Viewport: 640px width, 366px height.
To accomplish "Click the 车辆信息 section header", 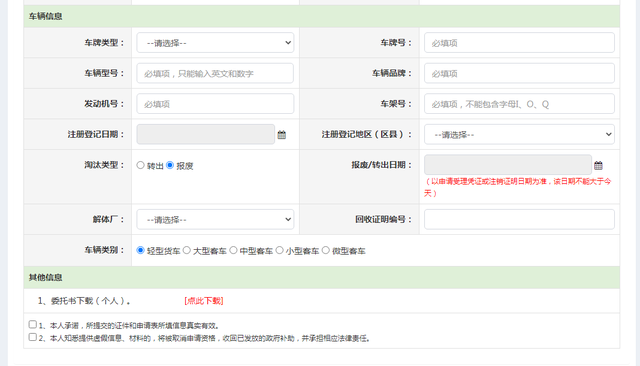I will (x=322, y=16).
